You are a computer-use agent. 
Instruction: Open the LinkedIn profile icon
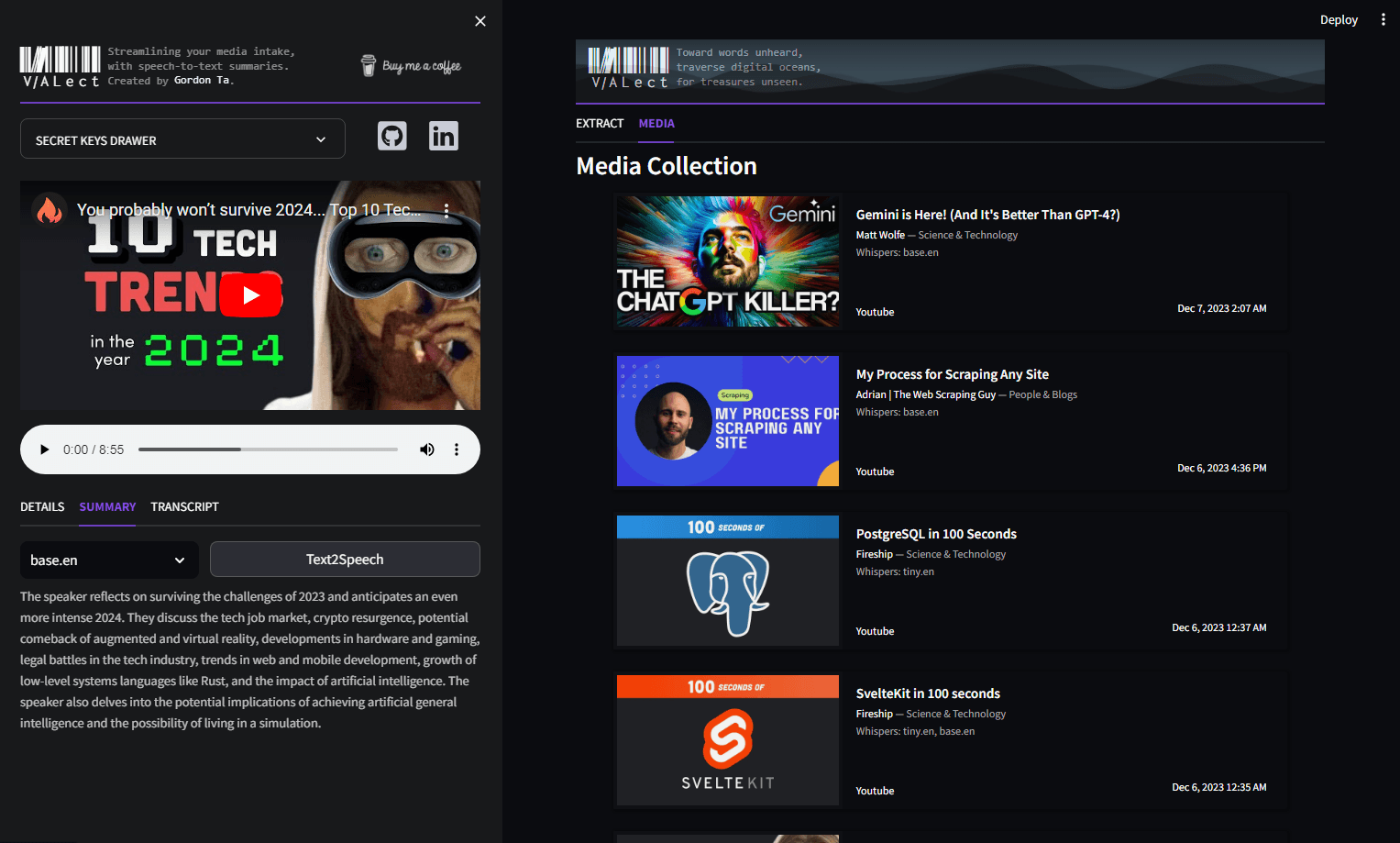pyautogui.click(x=444, y=137)
